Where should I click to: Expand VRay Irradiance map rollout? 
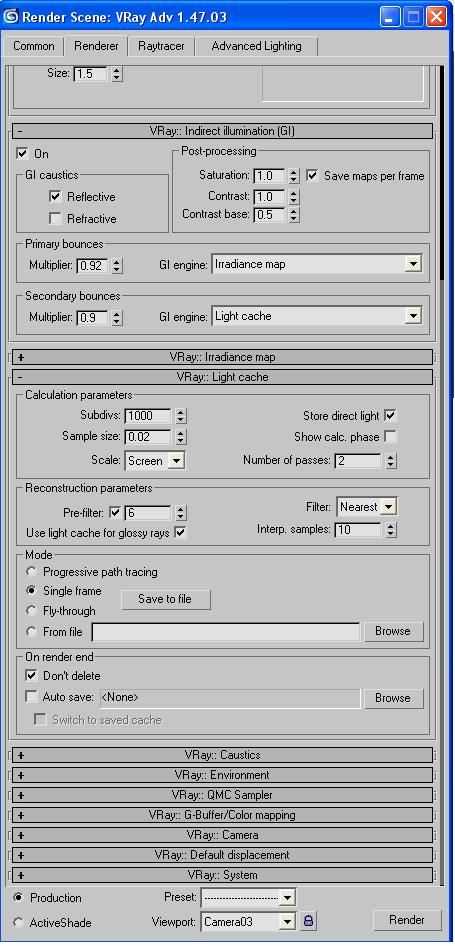[222, 357]
